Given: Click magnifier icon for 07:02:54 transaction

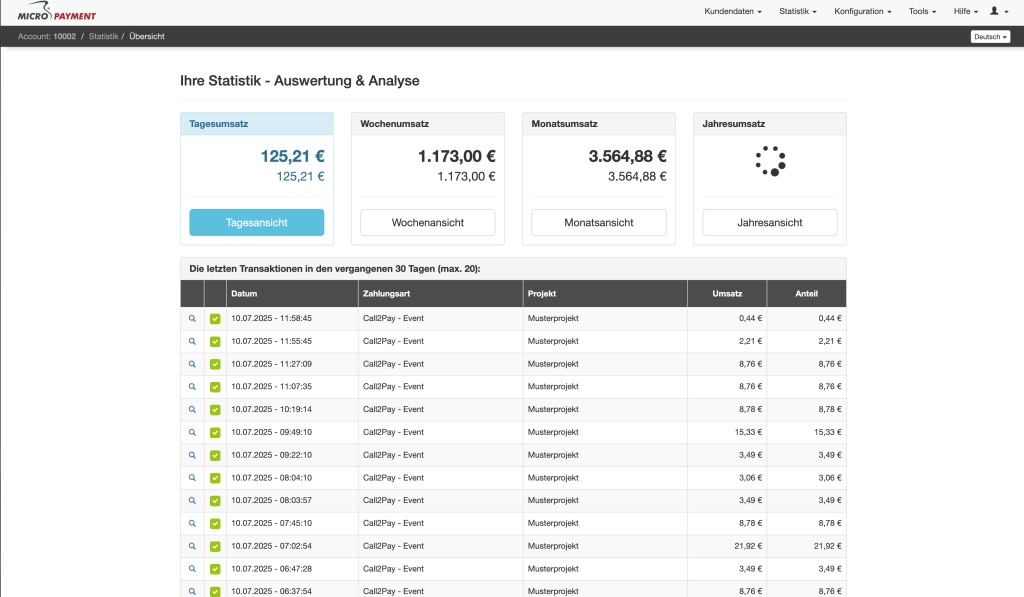Looking at the screenshot, I should click(x=192, y=545).
